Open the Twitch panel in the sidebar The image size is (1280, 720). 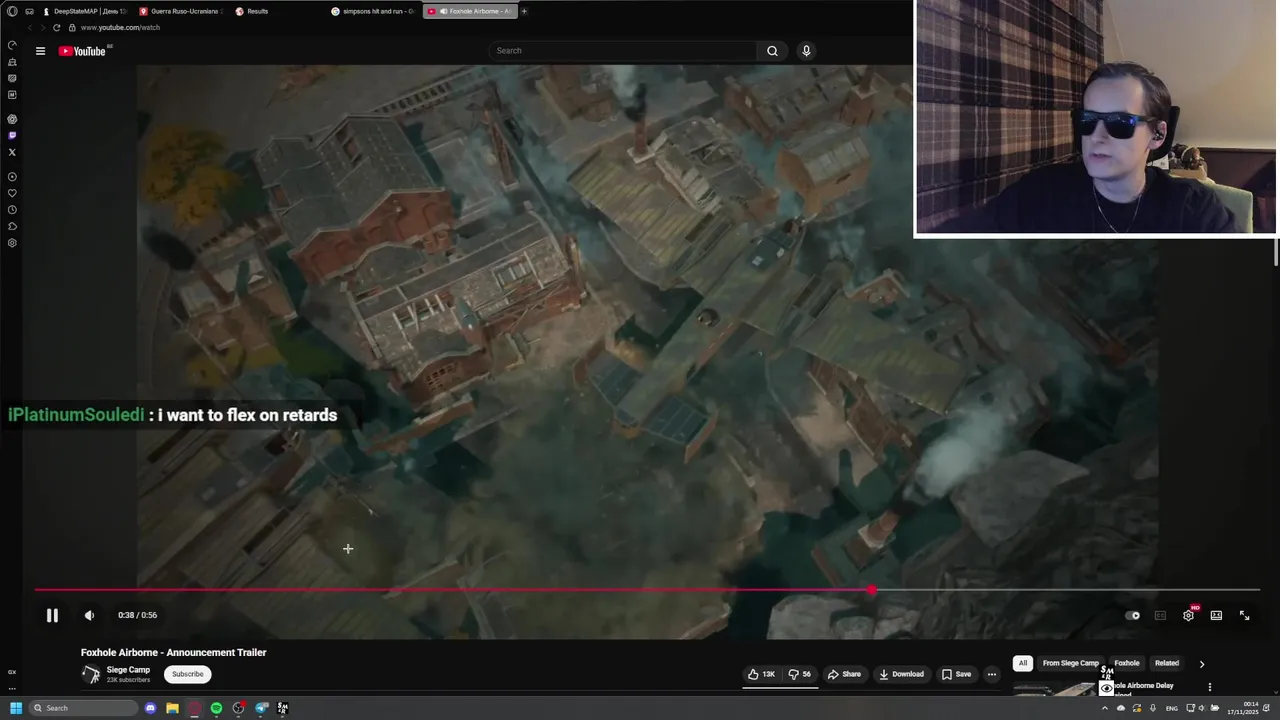click(12, 135)
